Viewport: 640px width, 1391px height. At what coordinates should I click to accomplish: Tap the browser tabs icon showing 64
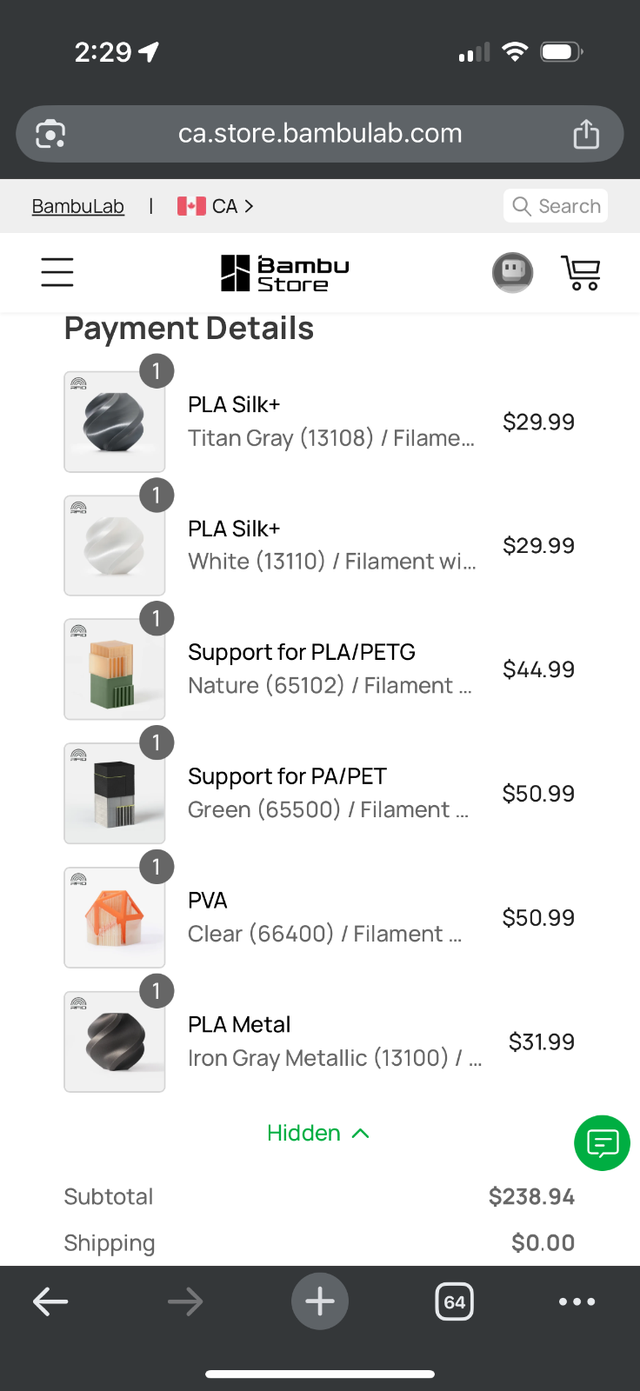click(x=454, y=1301)
